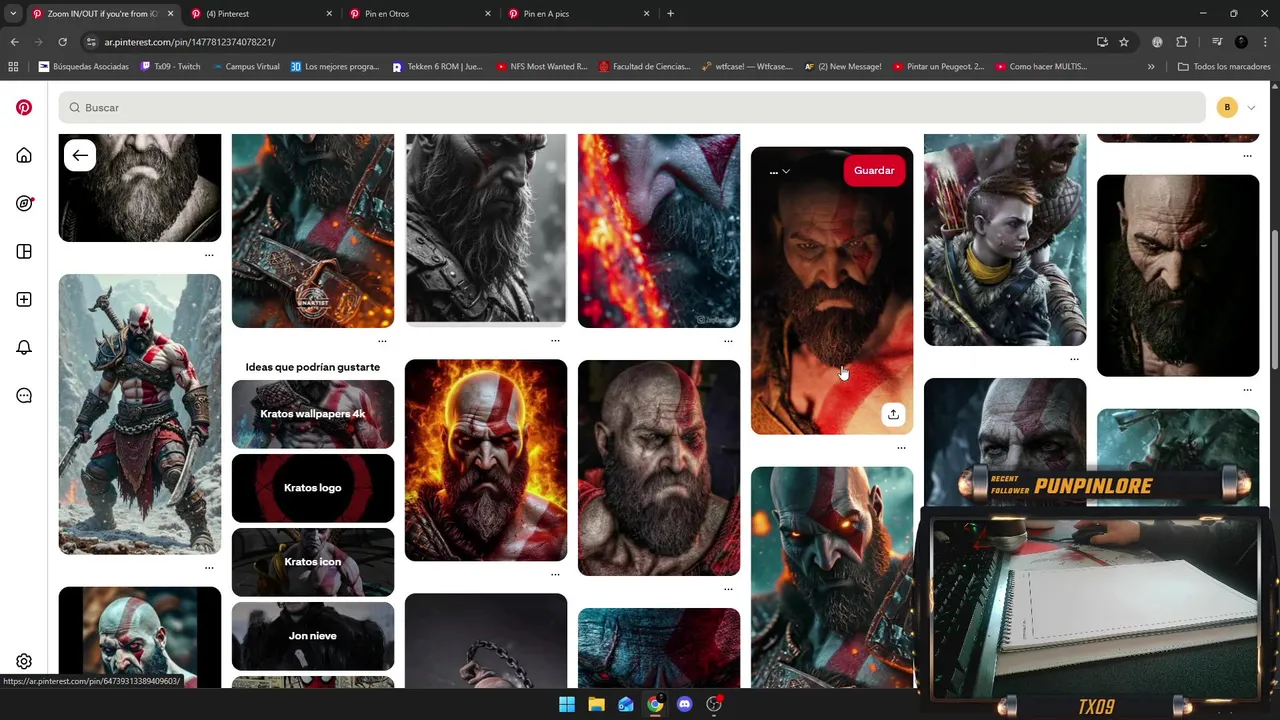This screenshot has width=1280, height=720.
Task: Click the Pinterest profile avatar B
Action: click(x=1227, y=107)
